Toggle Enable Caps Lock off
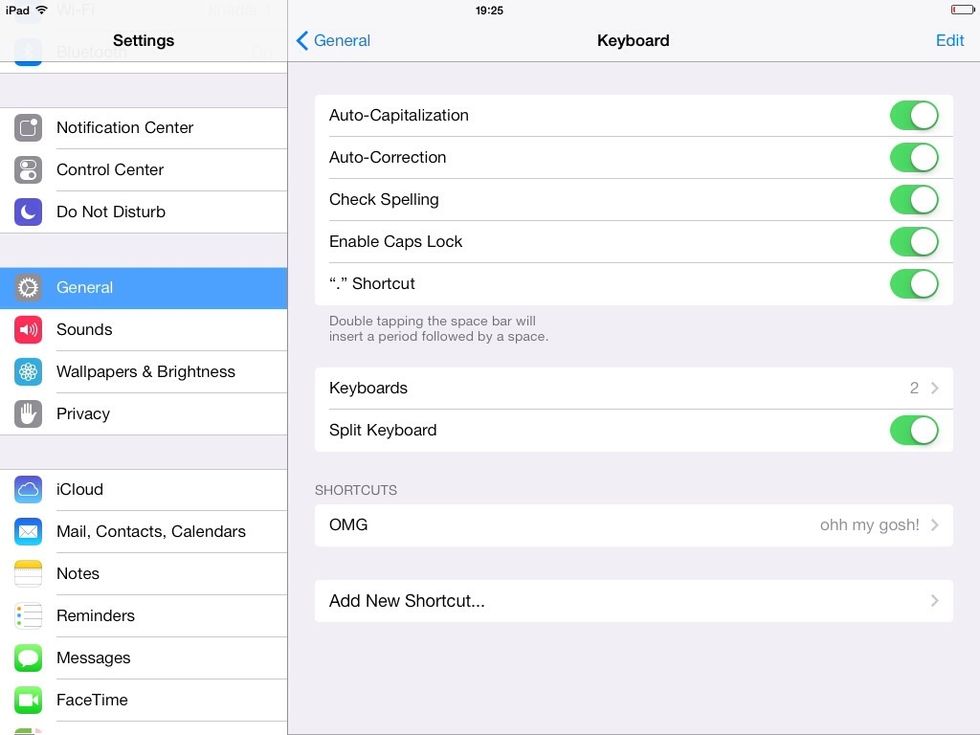 (914, 241)
